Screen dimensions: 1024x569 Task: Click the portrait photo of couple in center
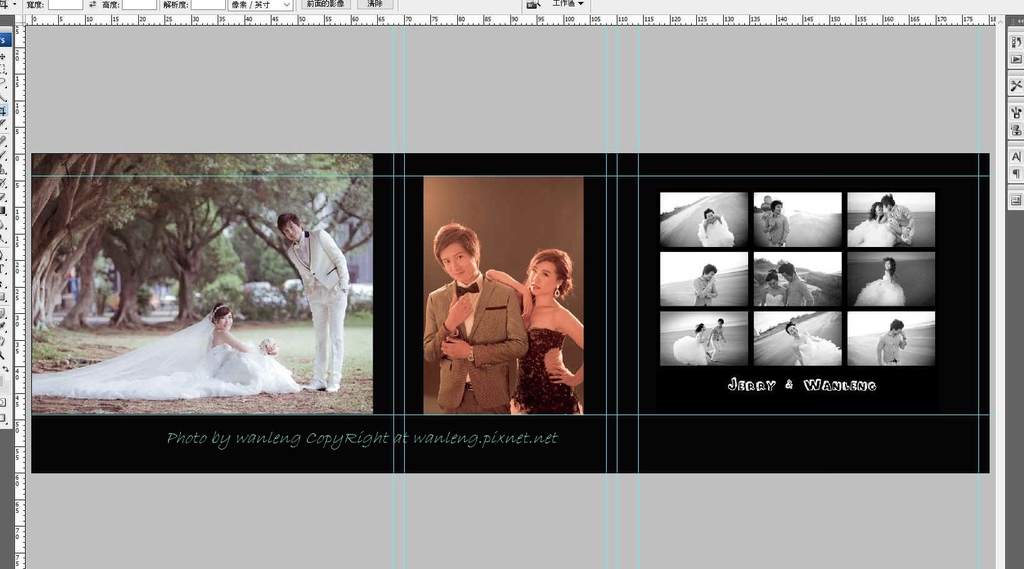(x=503, y=295)
